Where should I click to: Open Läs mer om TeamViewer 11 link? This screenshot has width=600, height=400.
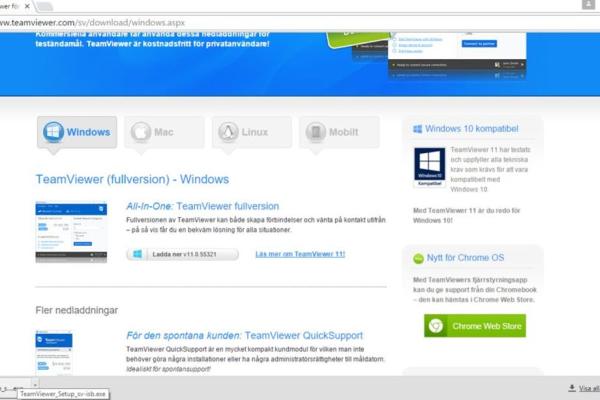(300, 254)
